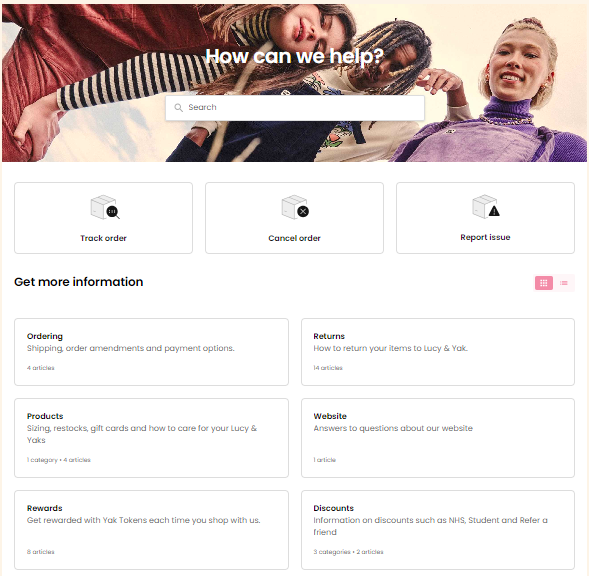Open the Website help category
This screenshot has height=576, width=589.
point(438,438)
